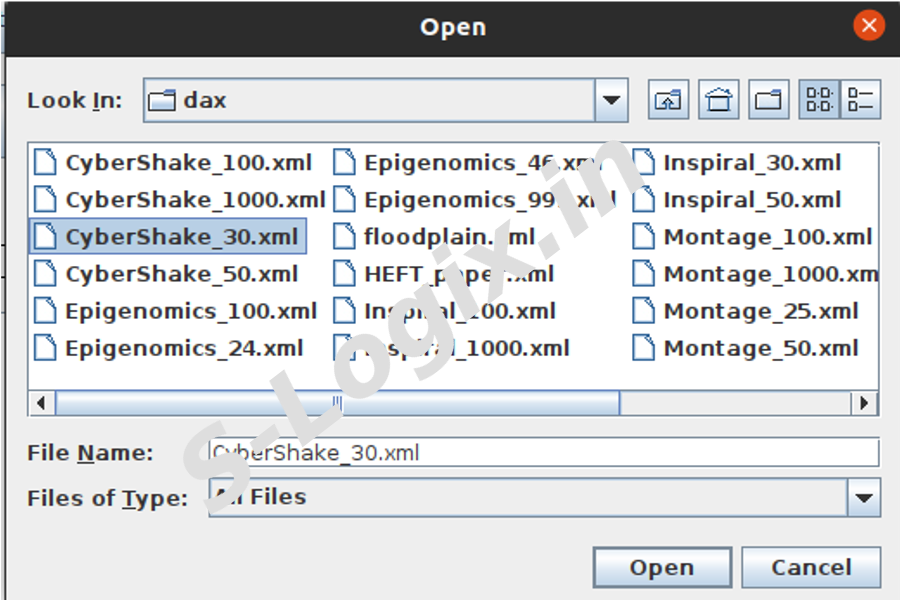
Task: Switch to List view mode
Action: pos(819,100)
